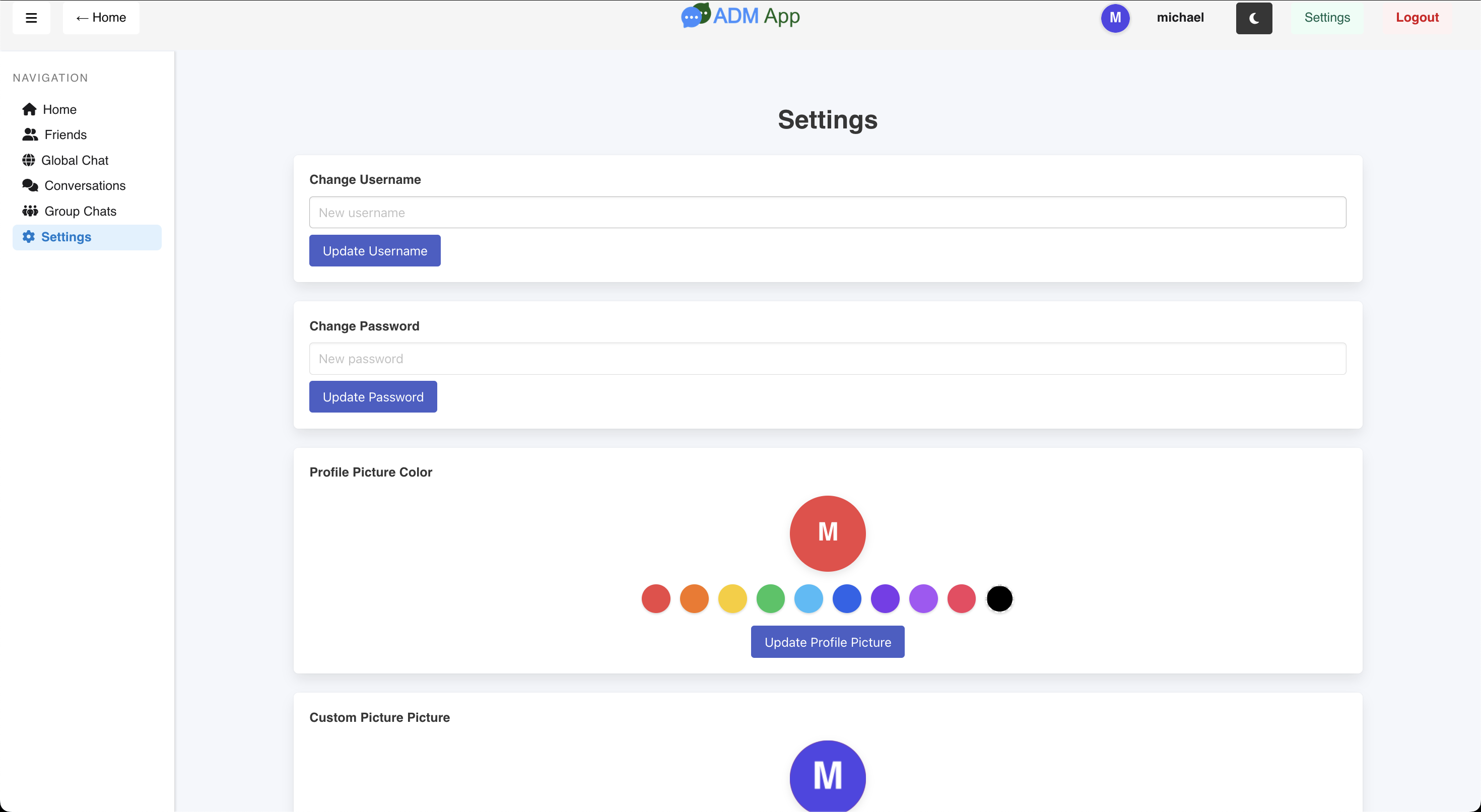Choose the green profile color swatch
Screen dimensions: 1481x812
tap(770, 598)
